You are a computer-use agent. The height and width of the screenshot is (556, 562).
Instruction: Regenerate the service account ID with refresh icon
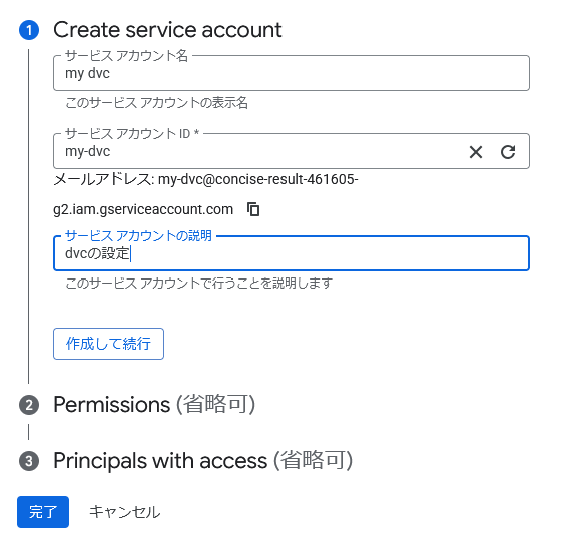508,152
